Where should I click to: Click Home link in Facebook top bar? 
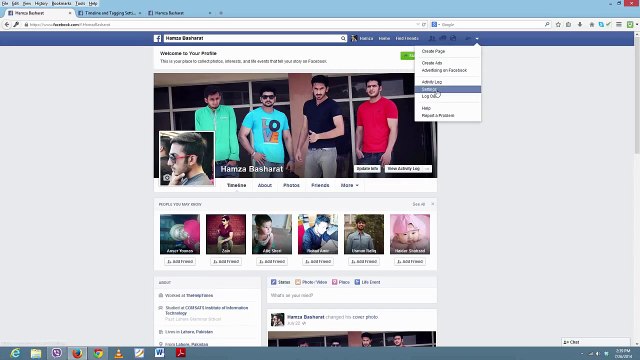(x=384, y=38)
